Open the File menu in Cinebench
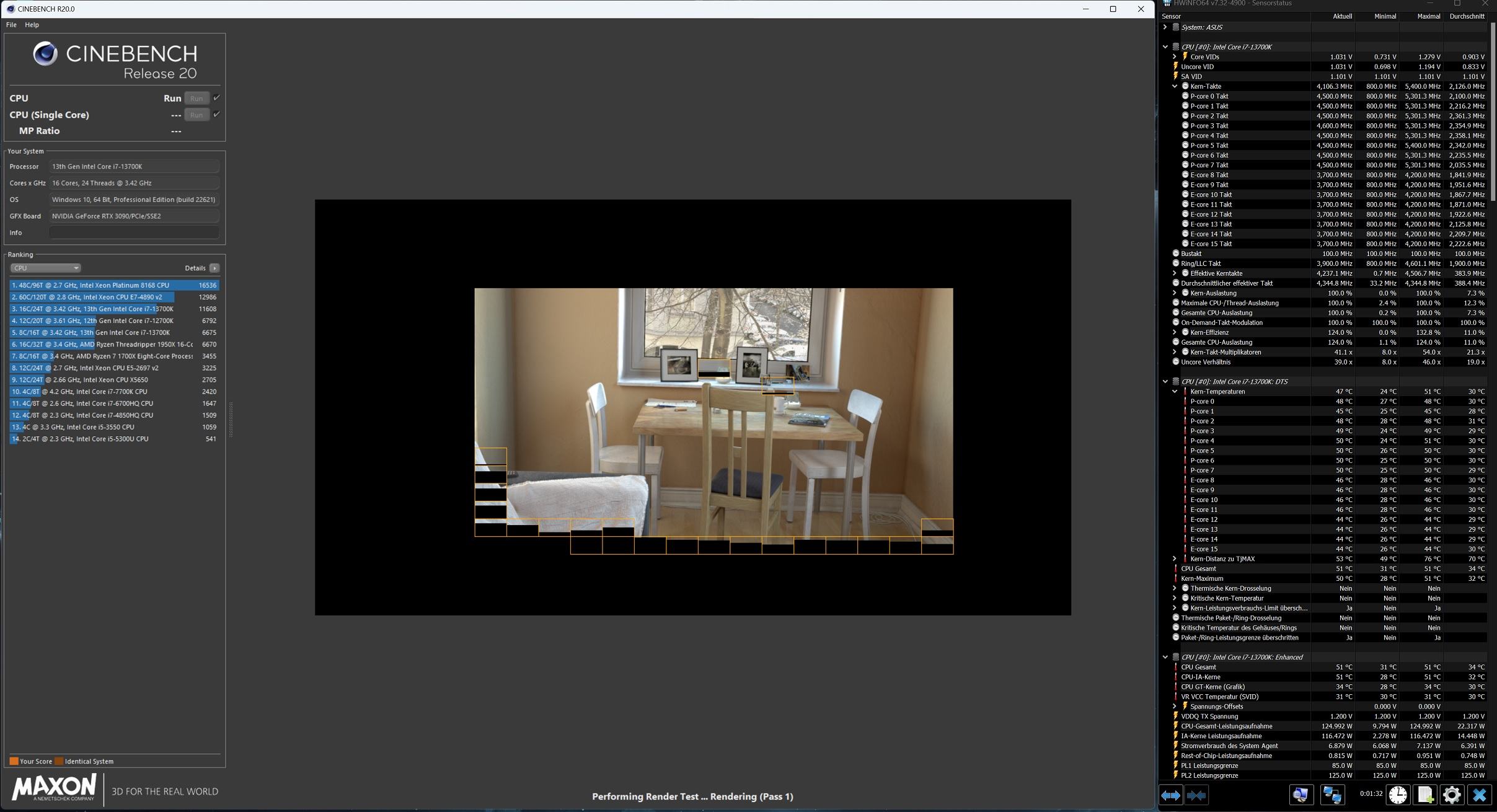 11,25
